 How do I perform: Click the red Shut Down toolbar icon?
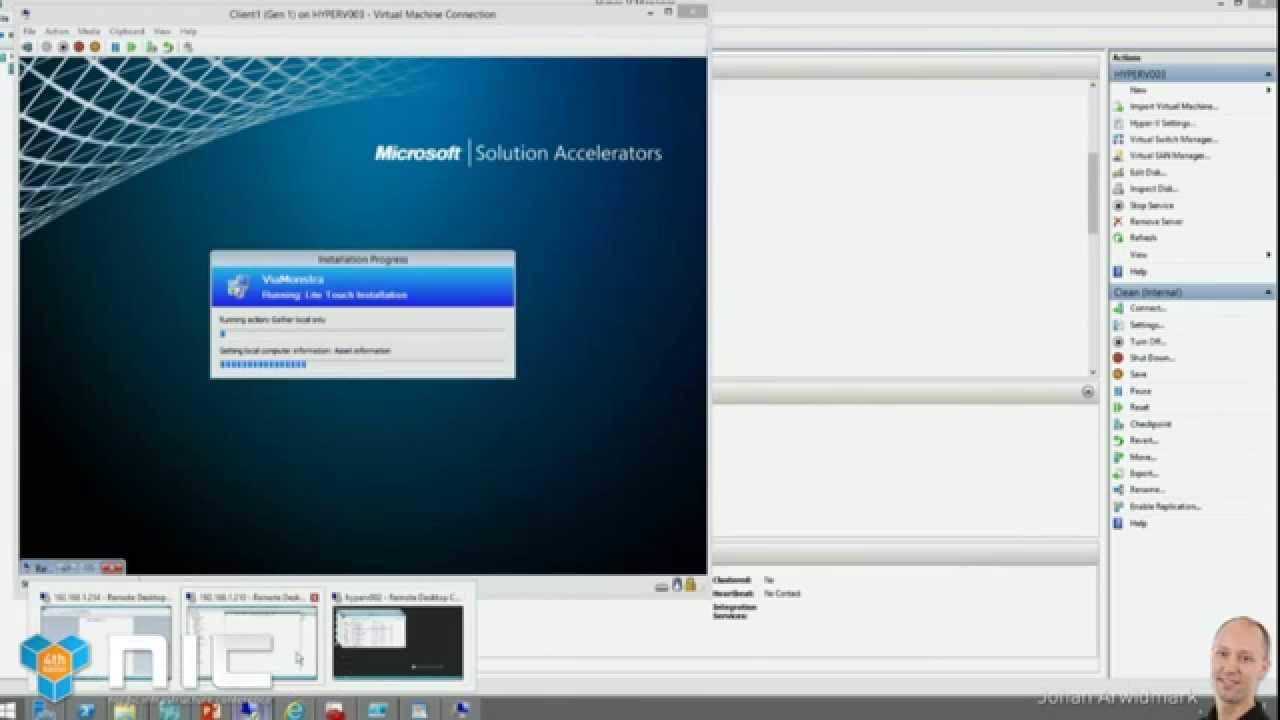(x=79, y=47)
